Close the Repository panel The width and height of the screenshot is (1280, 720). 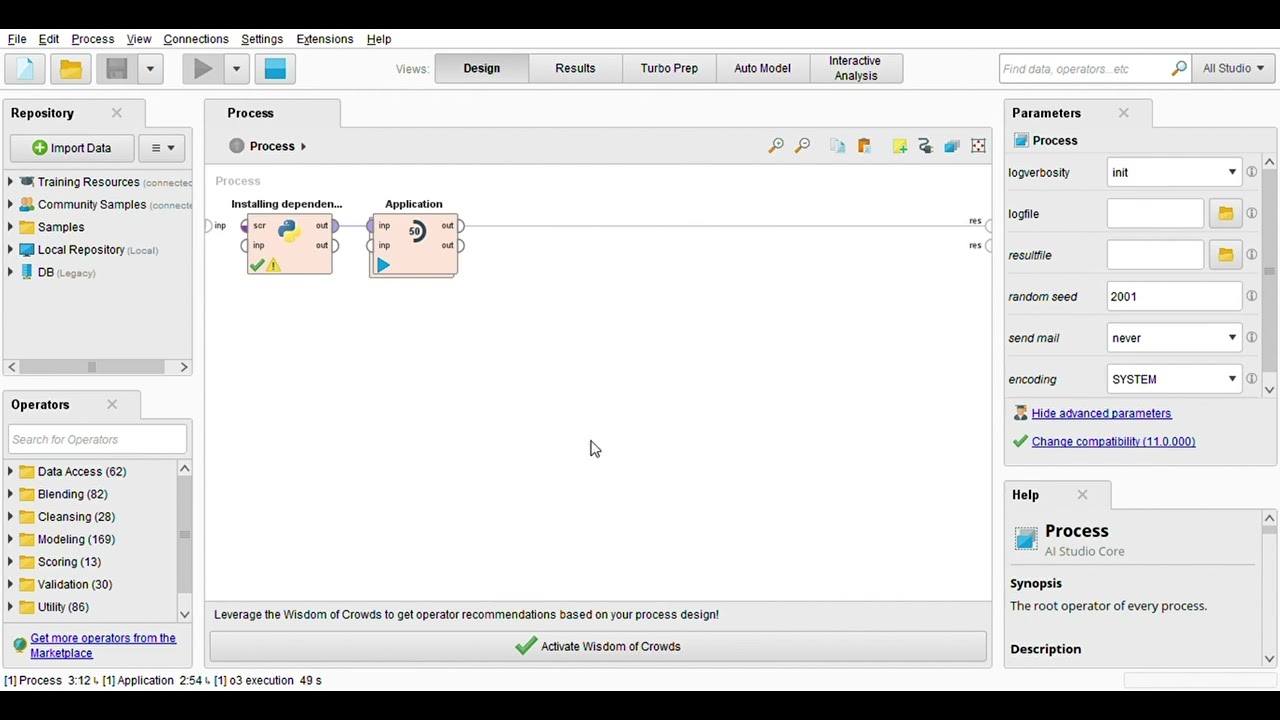point(117,113)
